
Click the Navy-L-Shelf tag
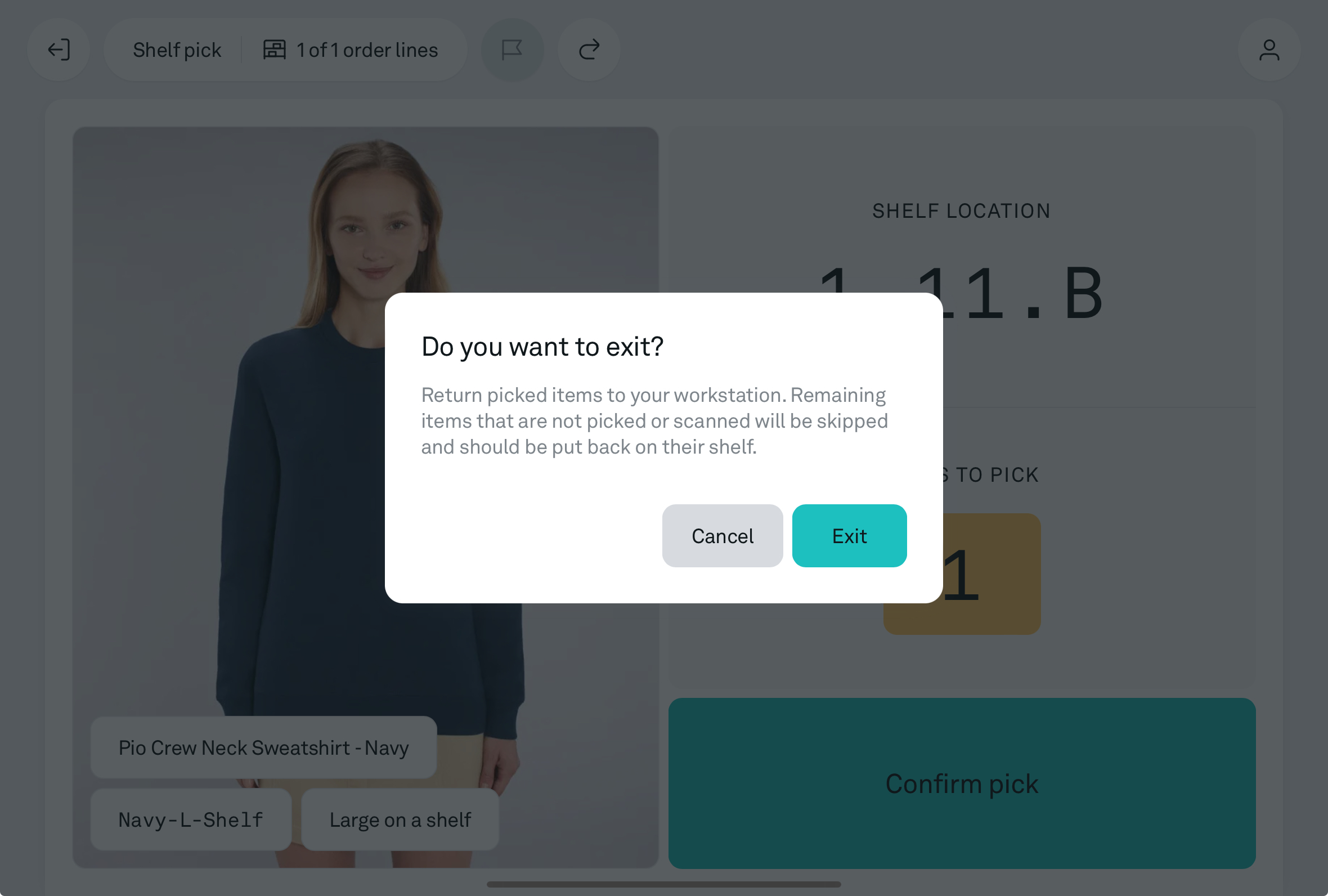point(191,819)
